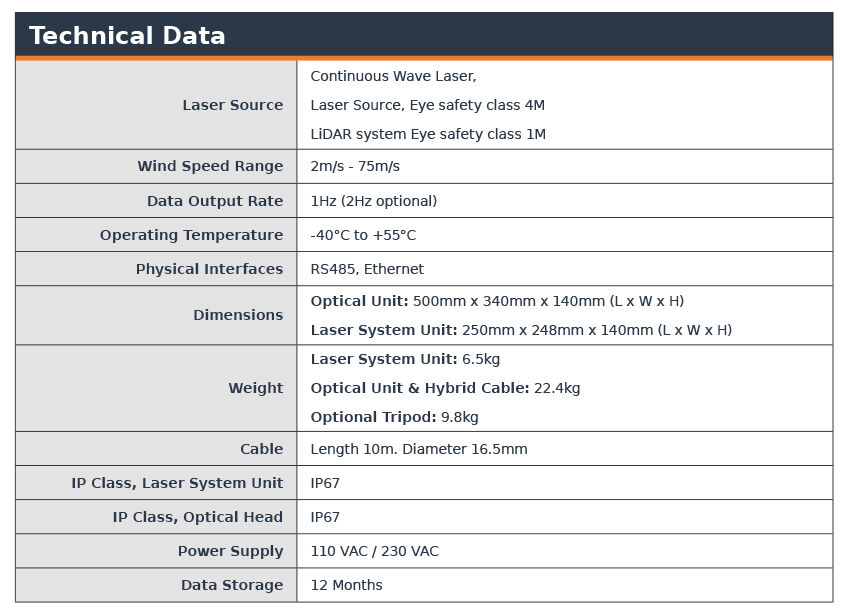Click the Technical Data header title
The image size is (847, 616).
coord(127,36)
